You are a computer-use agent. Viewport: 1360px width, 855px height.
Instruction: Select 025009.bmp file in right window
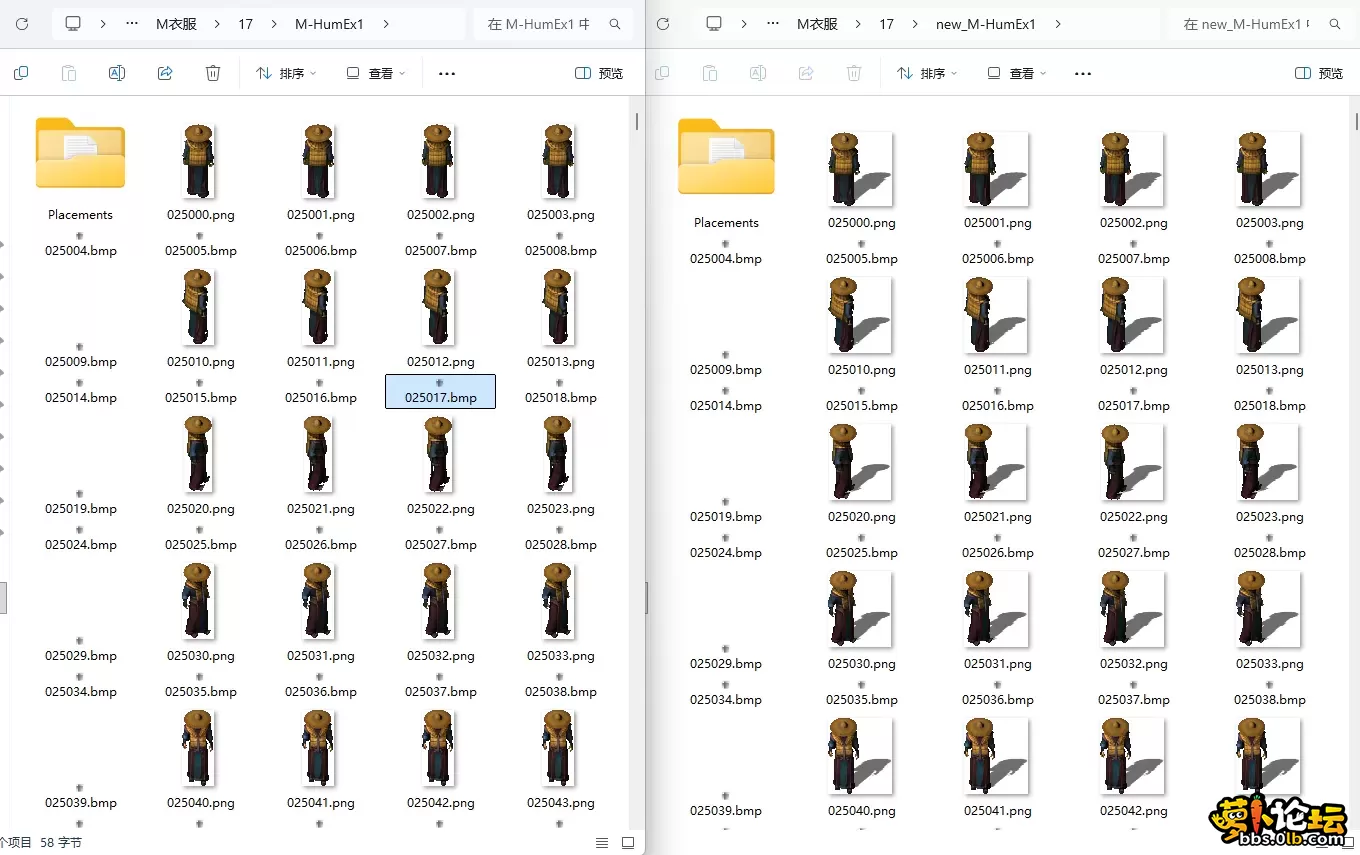point(726,363)
